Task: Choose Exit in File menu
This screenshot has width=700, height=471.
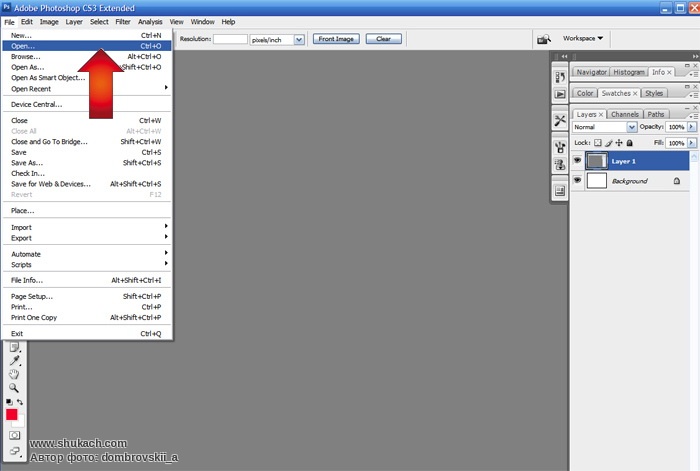Action: coord(86,333)
